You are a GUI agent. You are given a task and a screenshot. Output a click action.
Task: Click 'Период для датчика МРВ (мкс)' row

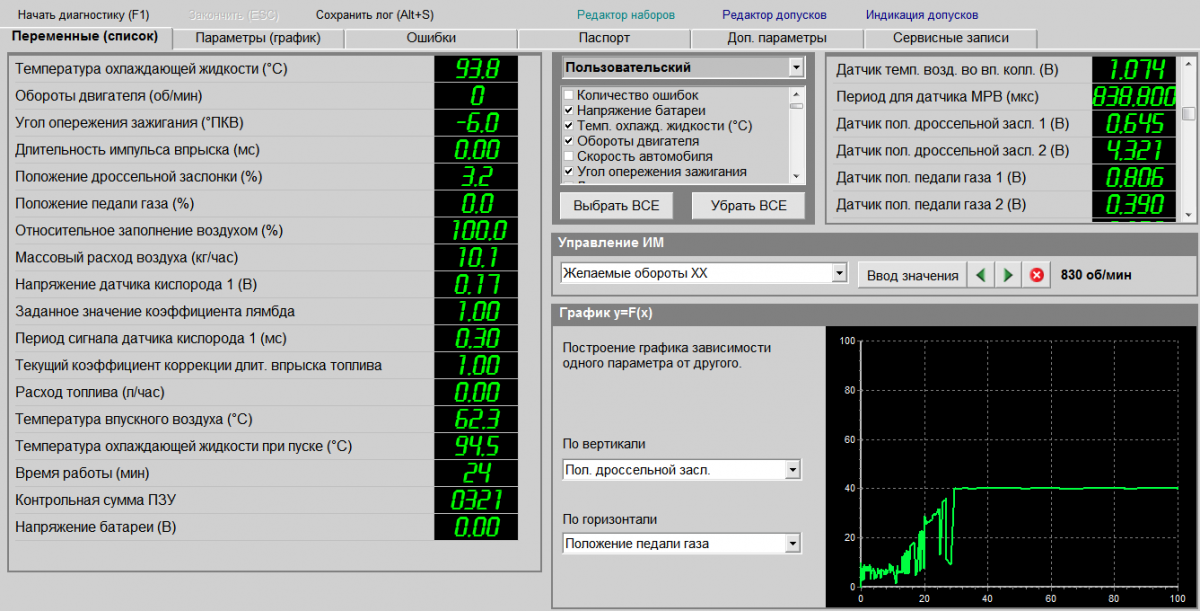(x=1004, y=97)
